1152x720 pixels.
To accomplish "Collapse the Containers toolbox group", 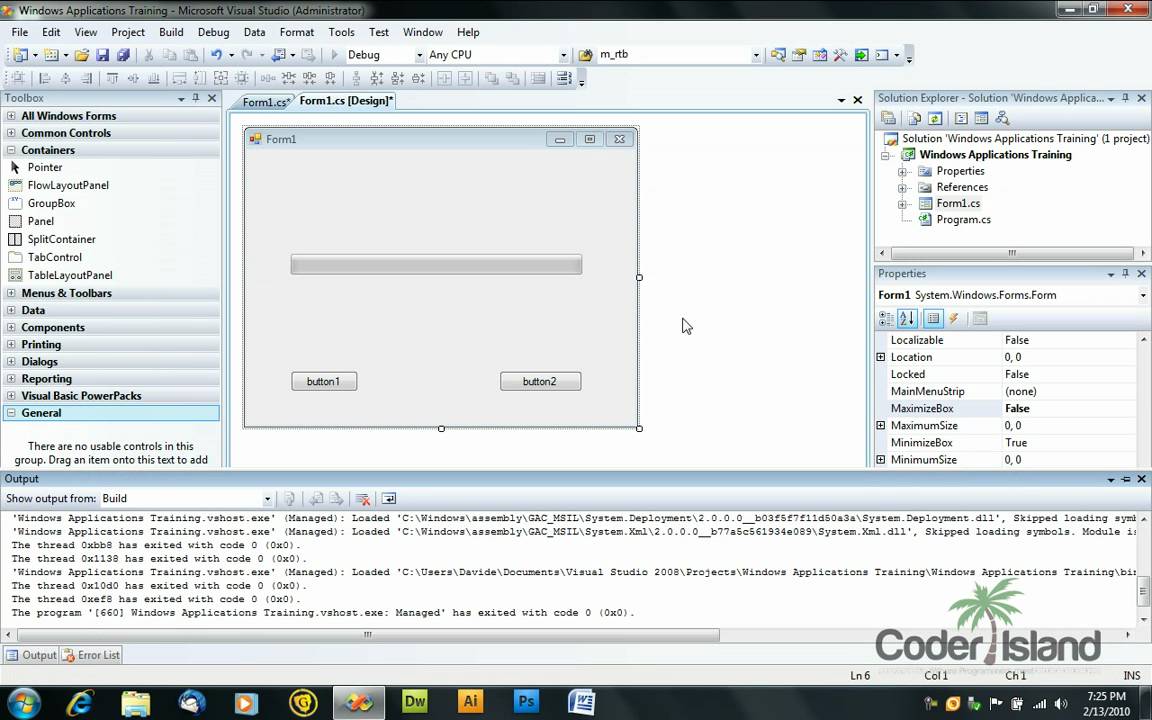I will 11,150.
